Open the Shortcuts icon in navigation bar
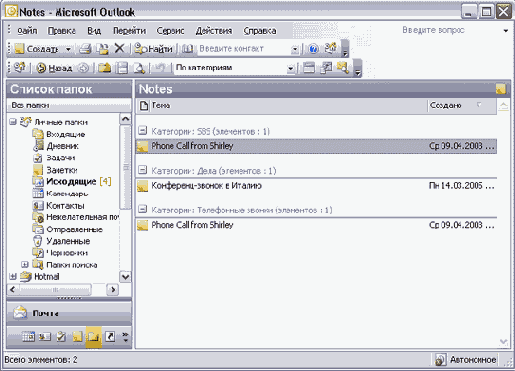The height and width of the screenshot is (371, 515). click(x=110, y=337)
